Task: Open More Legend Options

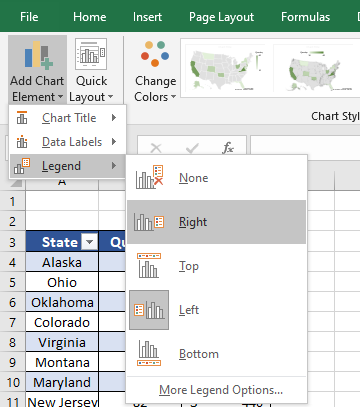Action: tap(221, 390)
